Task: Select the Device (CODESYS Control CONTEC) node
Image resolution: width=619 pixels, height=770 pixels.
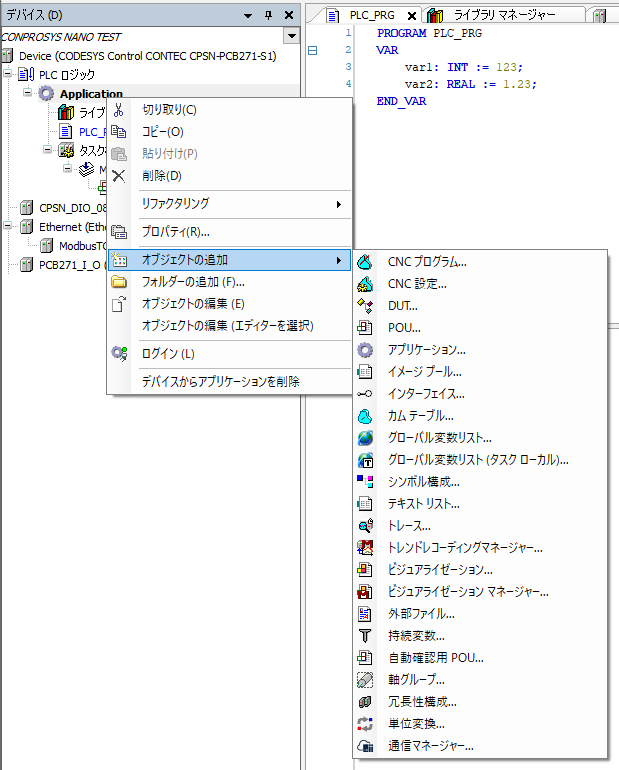Action: coord(147,56)
